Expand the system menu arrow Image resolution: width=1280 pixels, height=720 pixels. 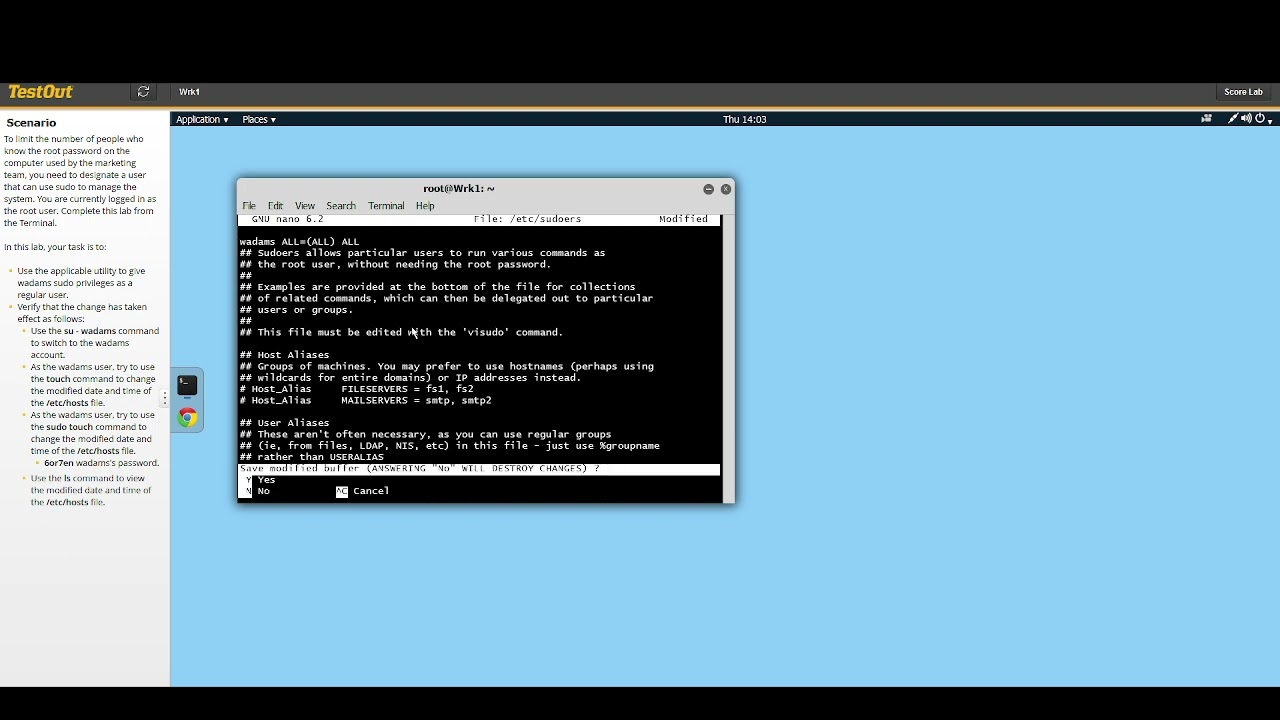pos(1270,120)
